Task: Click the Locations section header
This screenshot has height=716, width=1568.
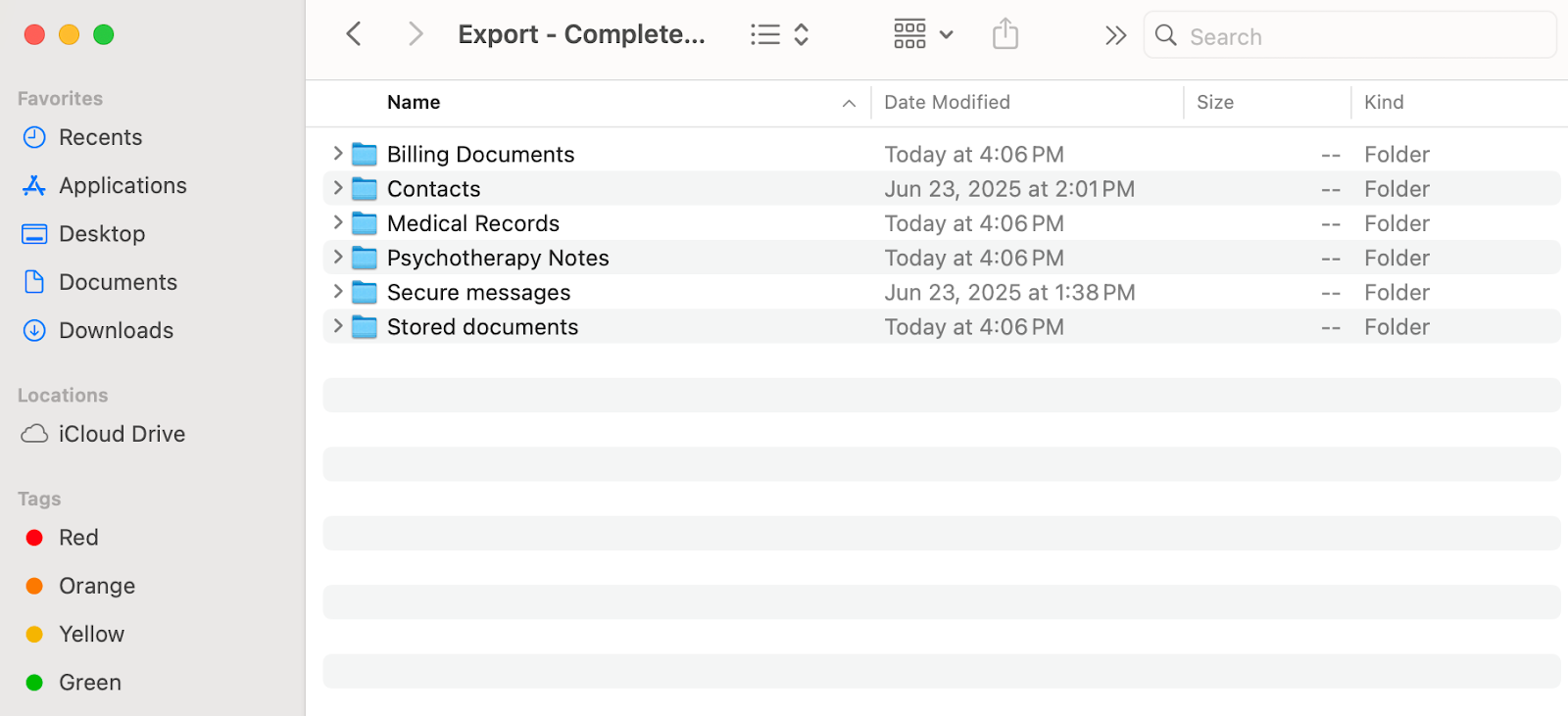Action: pyautogui.click(x=63, y=395)
